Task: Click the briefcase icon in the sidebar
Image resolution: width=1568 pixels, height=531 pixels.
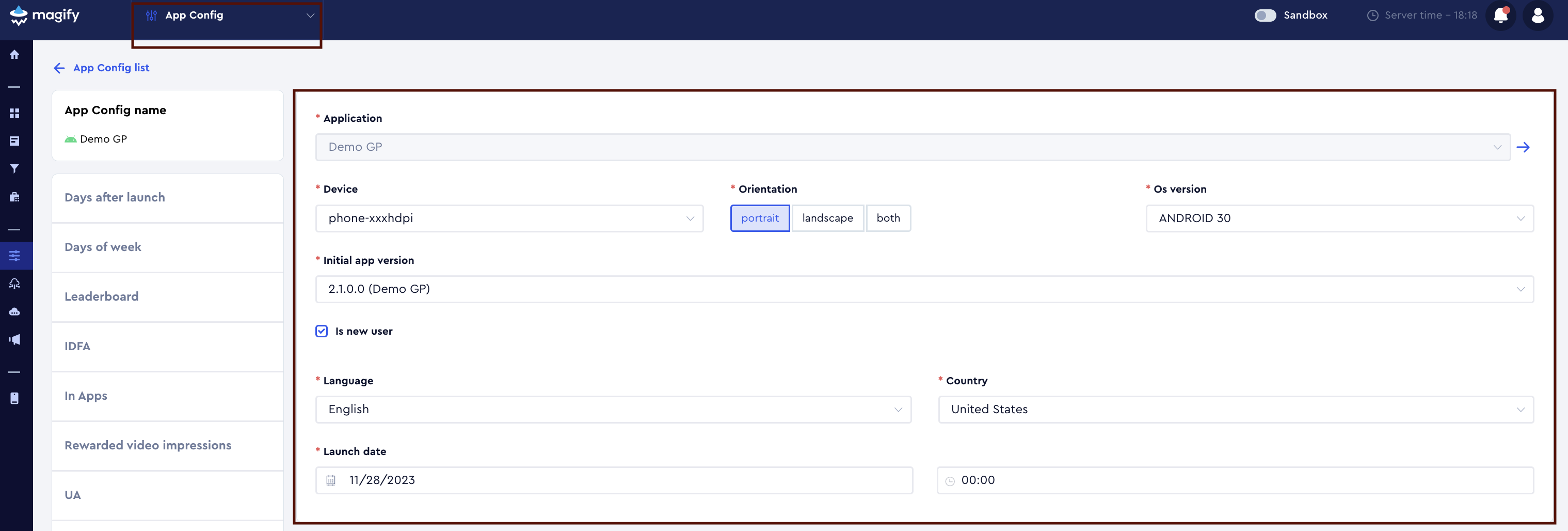Action: point(14,197)
